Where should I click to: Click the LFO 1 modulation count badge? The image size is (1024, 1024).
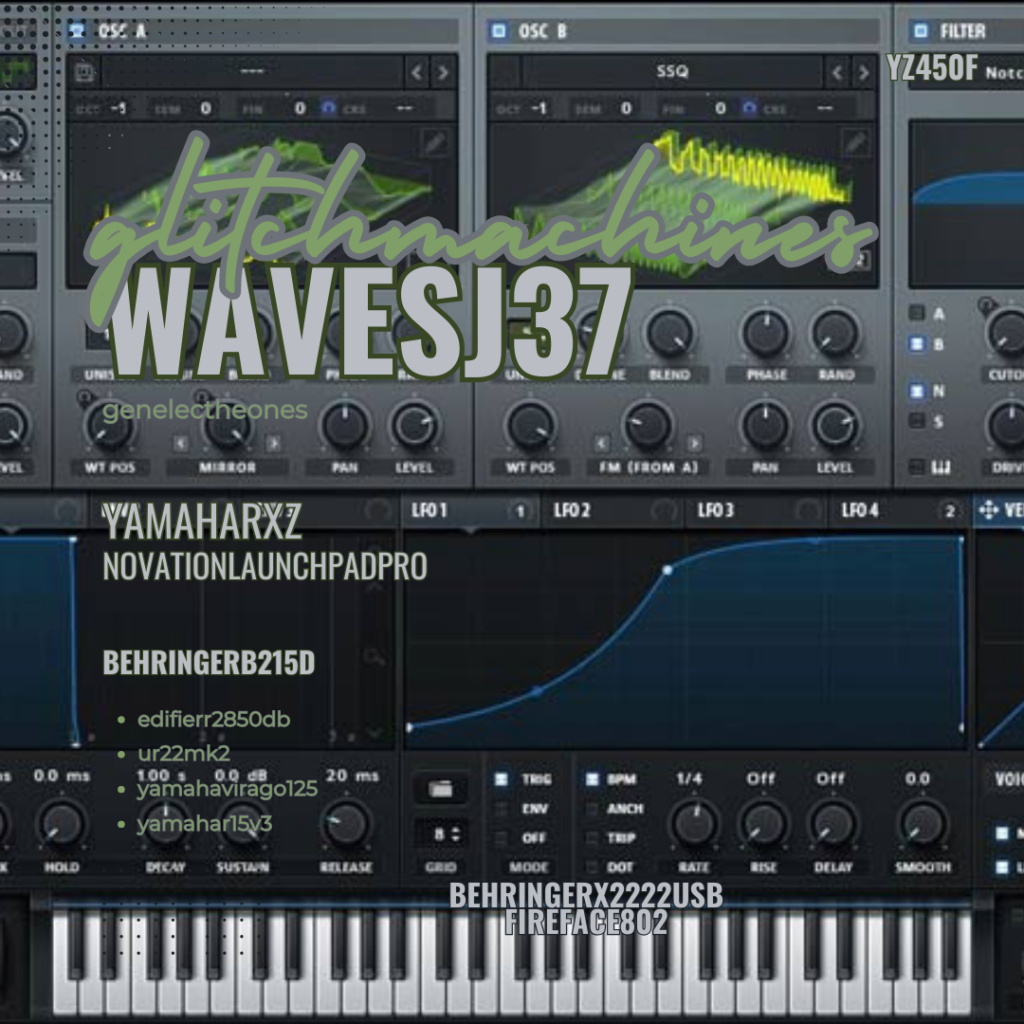pyautogui.click(x=520, y=511)
